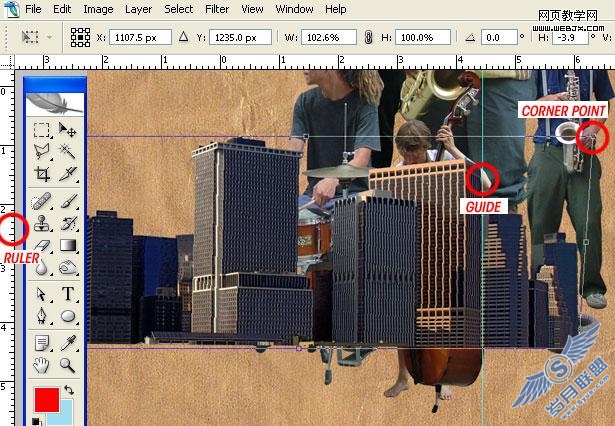This screenshot has width=615, height=426.
Task: Select the Move tool
Action: [67, 129]
